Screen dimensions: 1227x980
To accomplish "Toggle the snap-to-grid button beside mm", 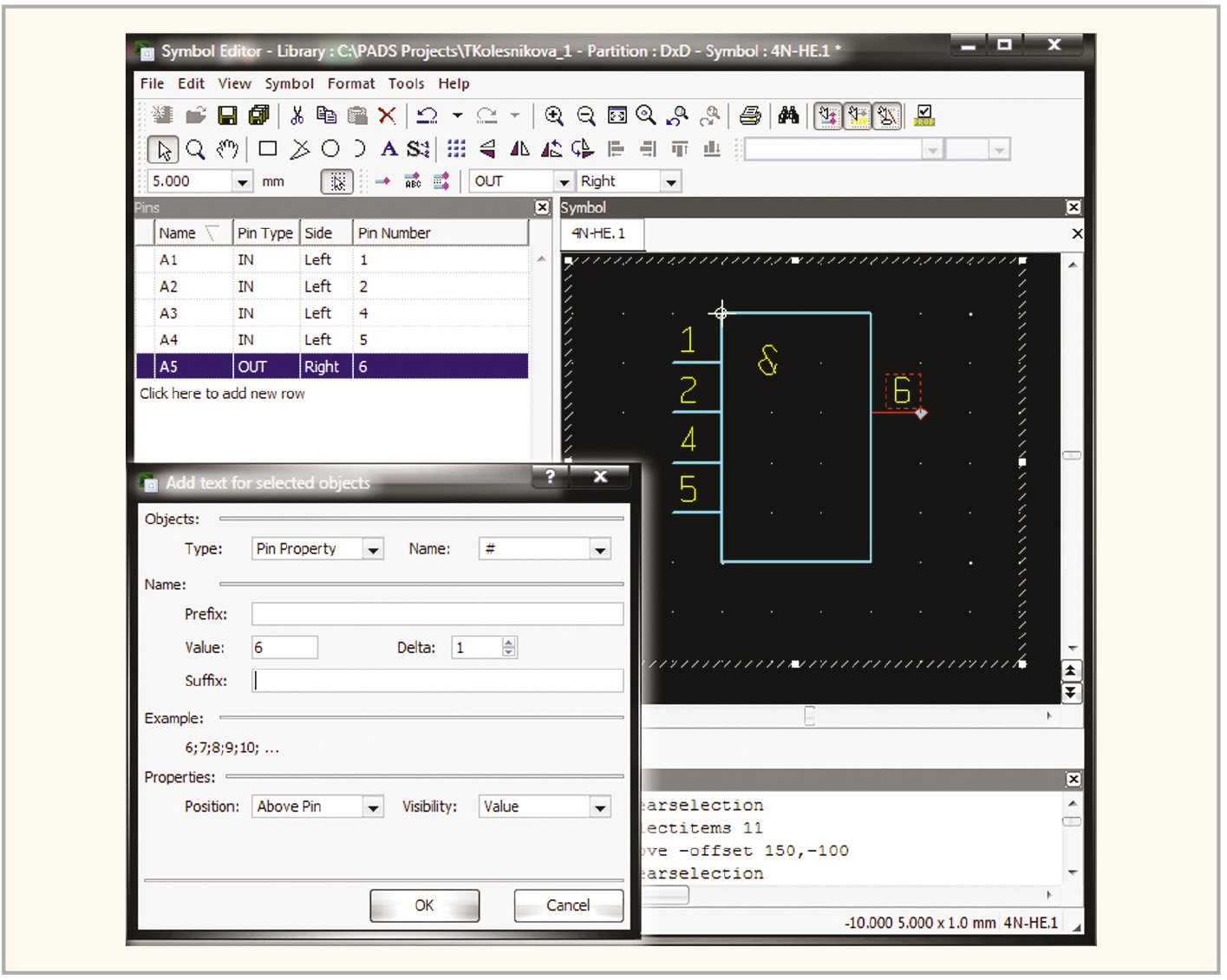I will click(x=337, y=181).
